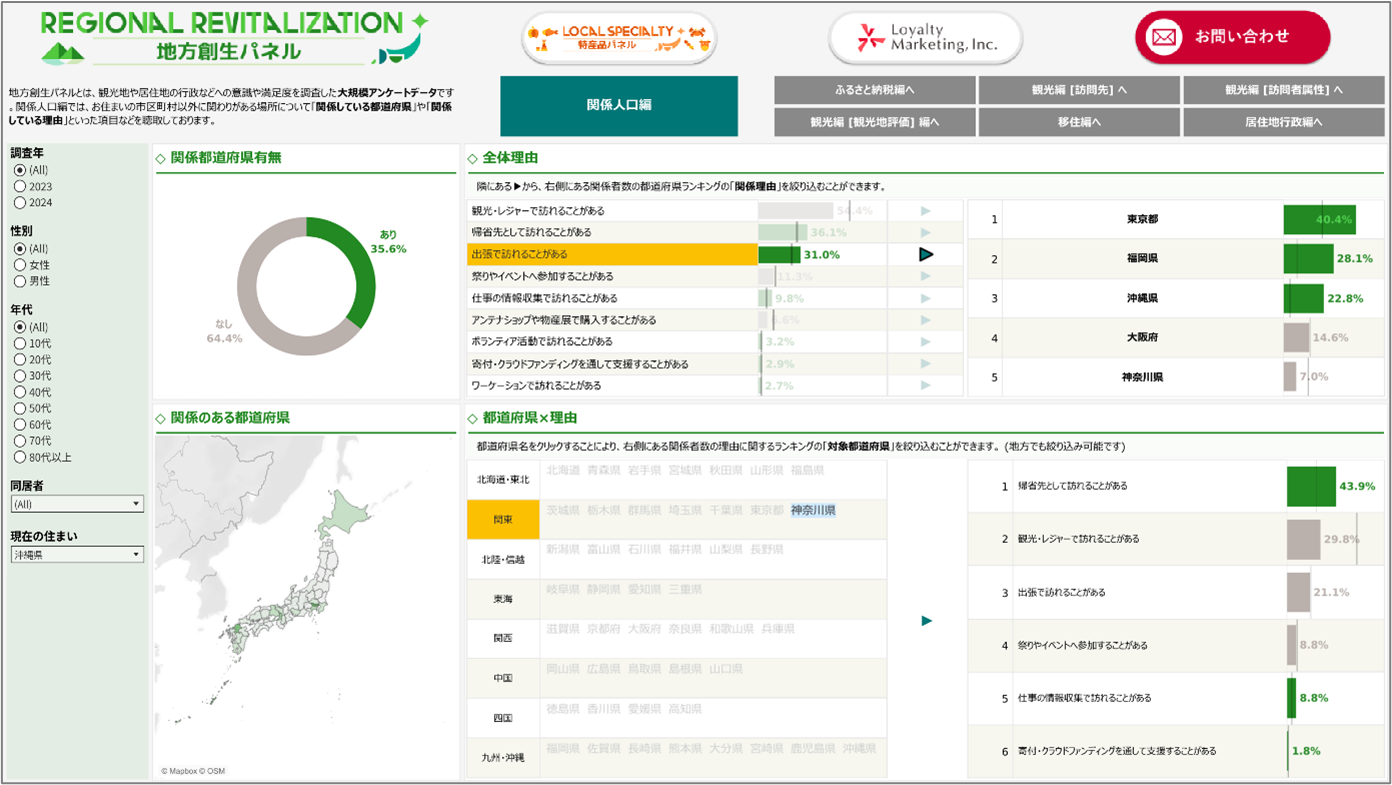This screenshot has height=785, width=1392.
Task: Open the 同居者 dropdown list
Action: point(77,504)
